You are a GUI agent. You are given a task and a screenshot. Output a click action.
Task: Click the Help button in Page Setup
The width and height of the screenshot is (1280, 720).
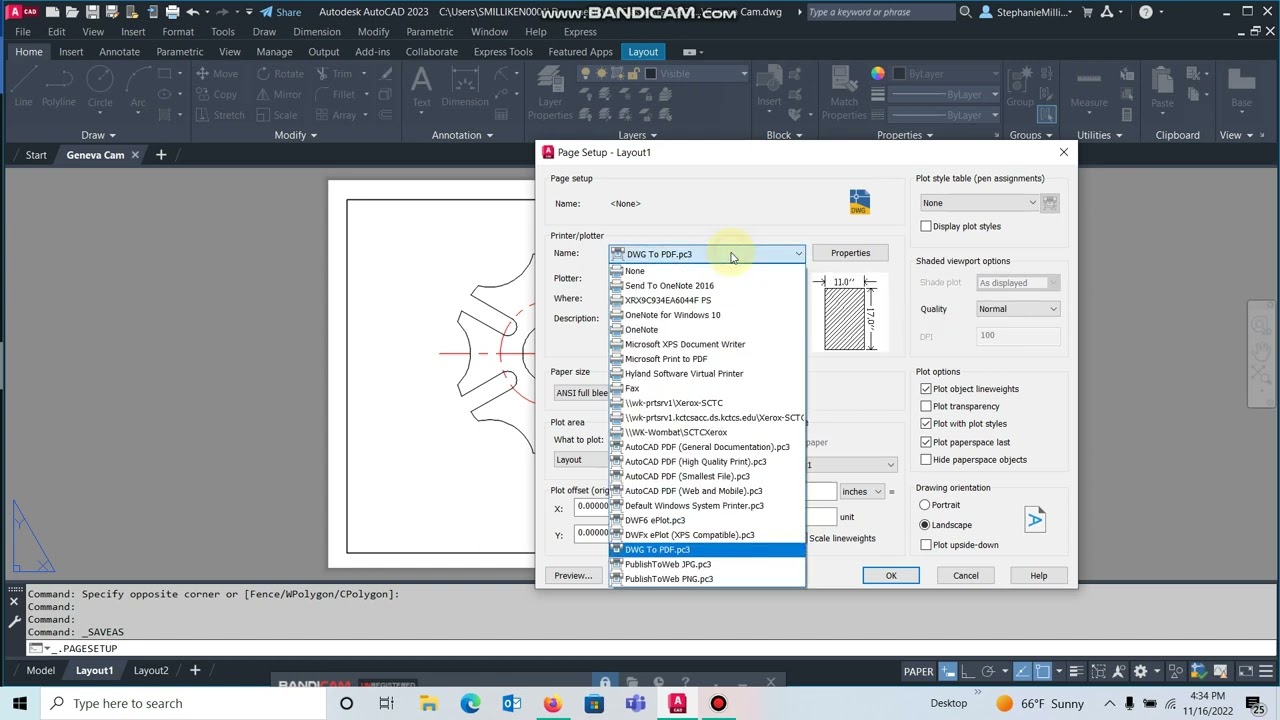pos(1039,576)
